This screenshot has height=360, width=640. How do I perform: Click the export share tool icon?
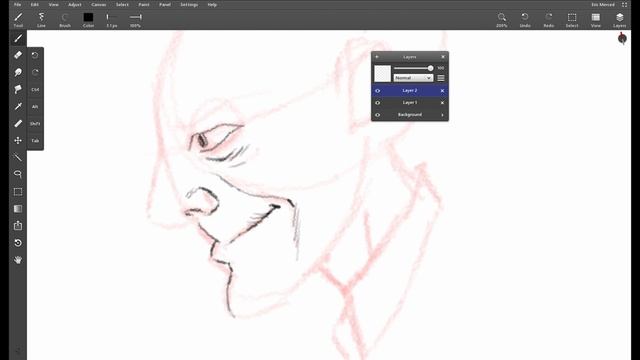click(18, 226)
